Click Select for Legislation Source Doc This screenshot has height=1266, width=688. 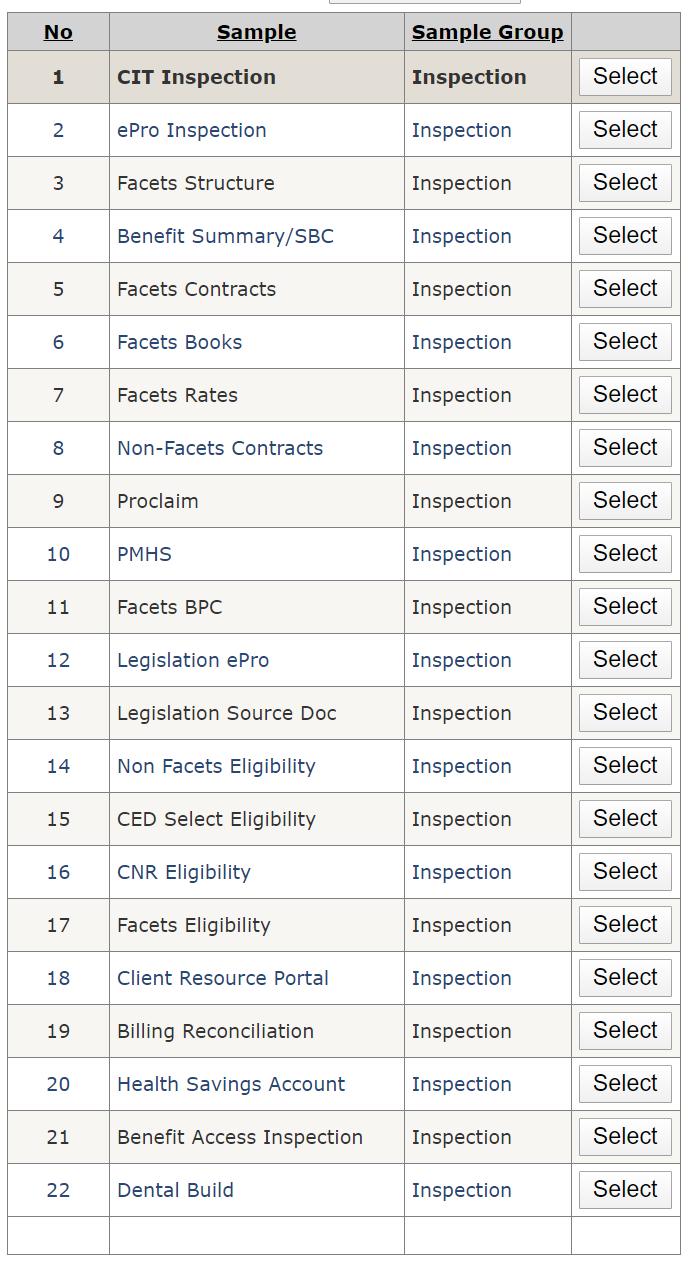pos(625,713)
